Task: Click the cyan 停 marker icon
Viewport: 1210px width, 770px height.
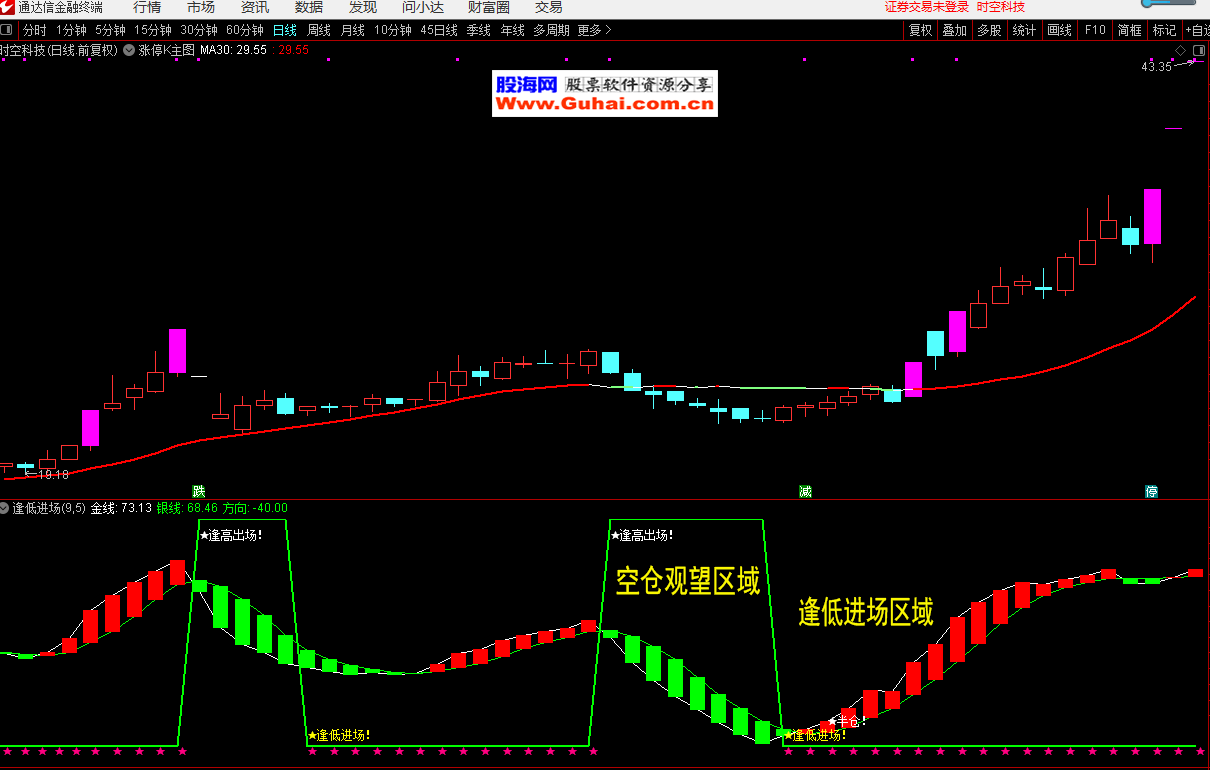Action: tap(1152, 491)
